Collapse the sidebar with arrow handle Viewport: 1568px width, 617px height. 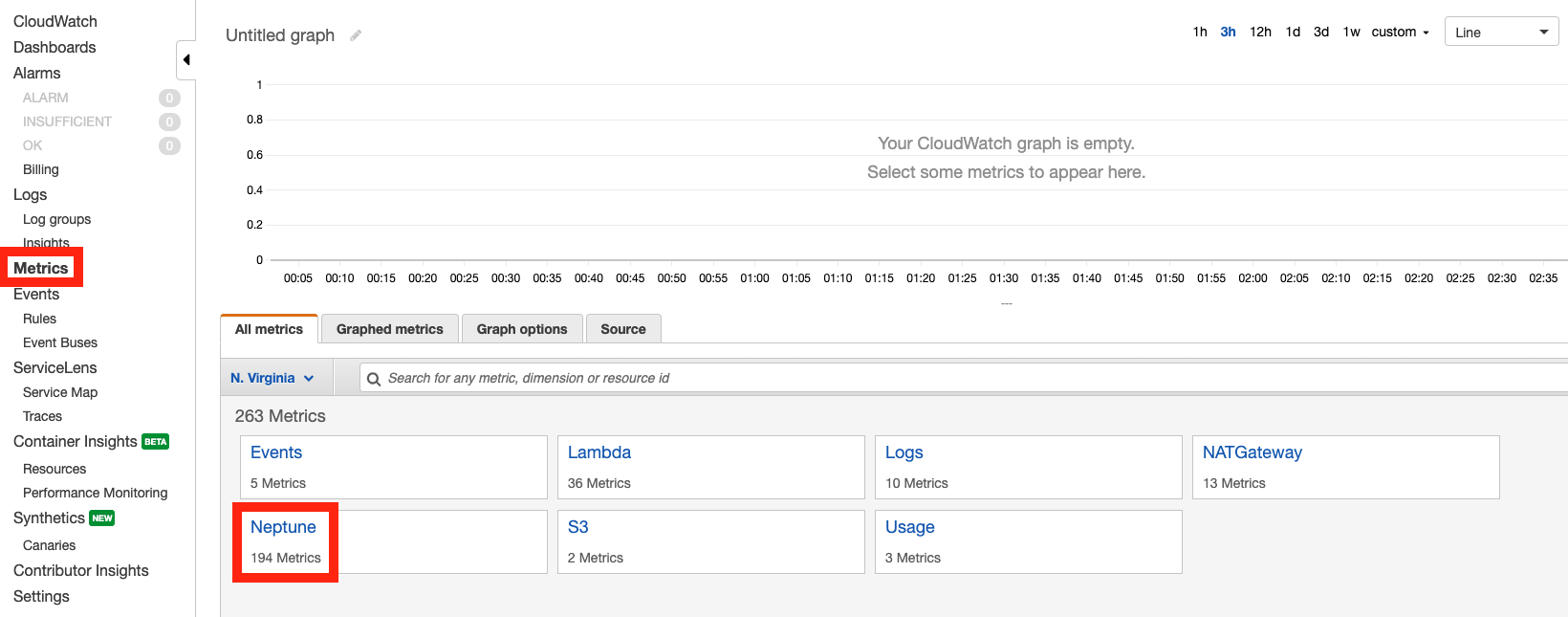pyautogui.click(x=186, y=60)
